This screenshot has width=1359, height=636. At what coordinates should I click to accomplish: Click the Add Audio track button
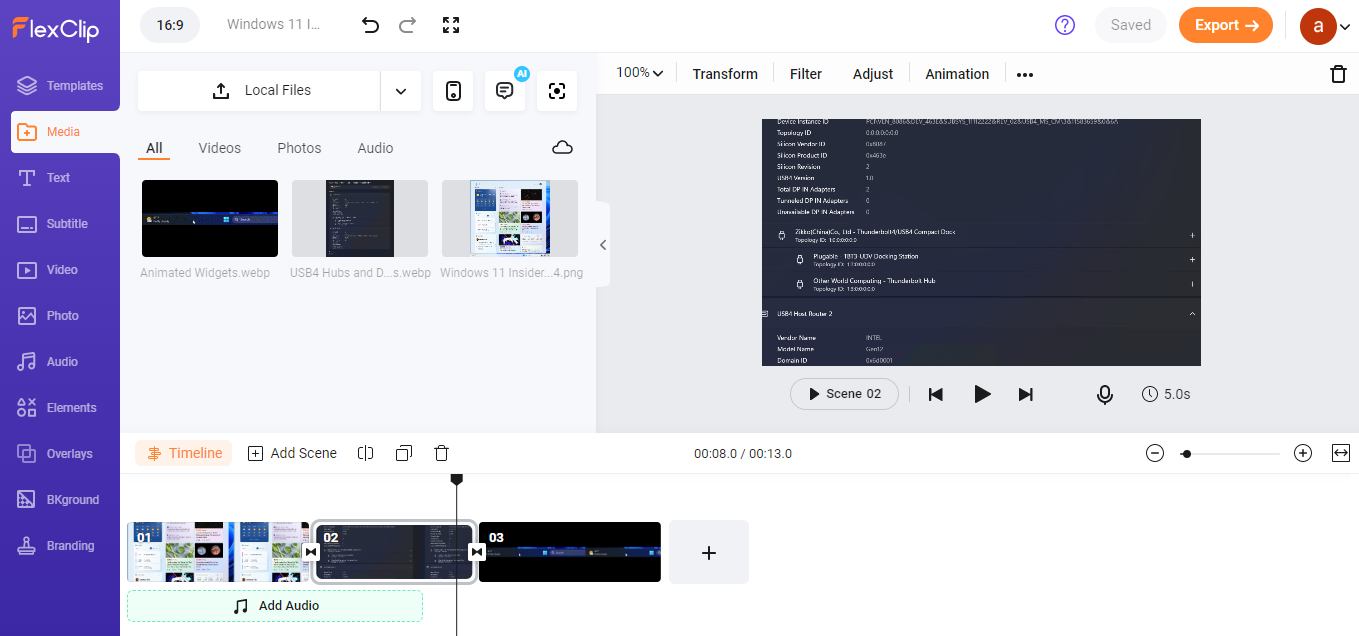275,606
